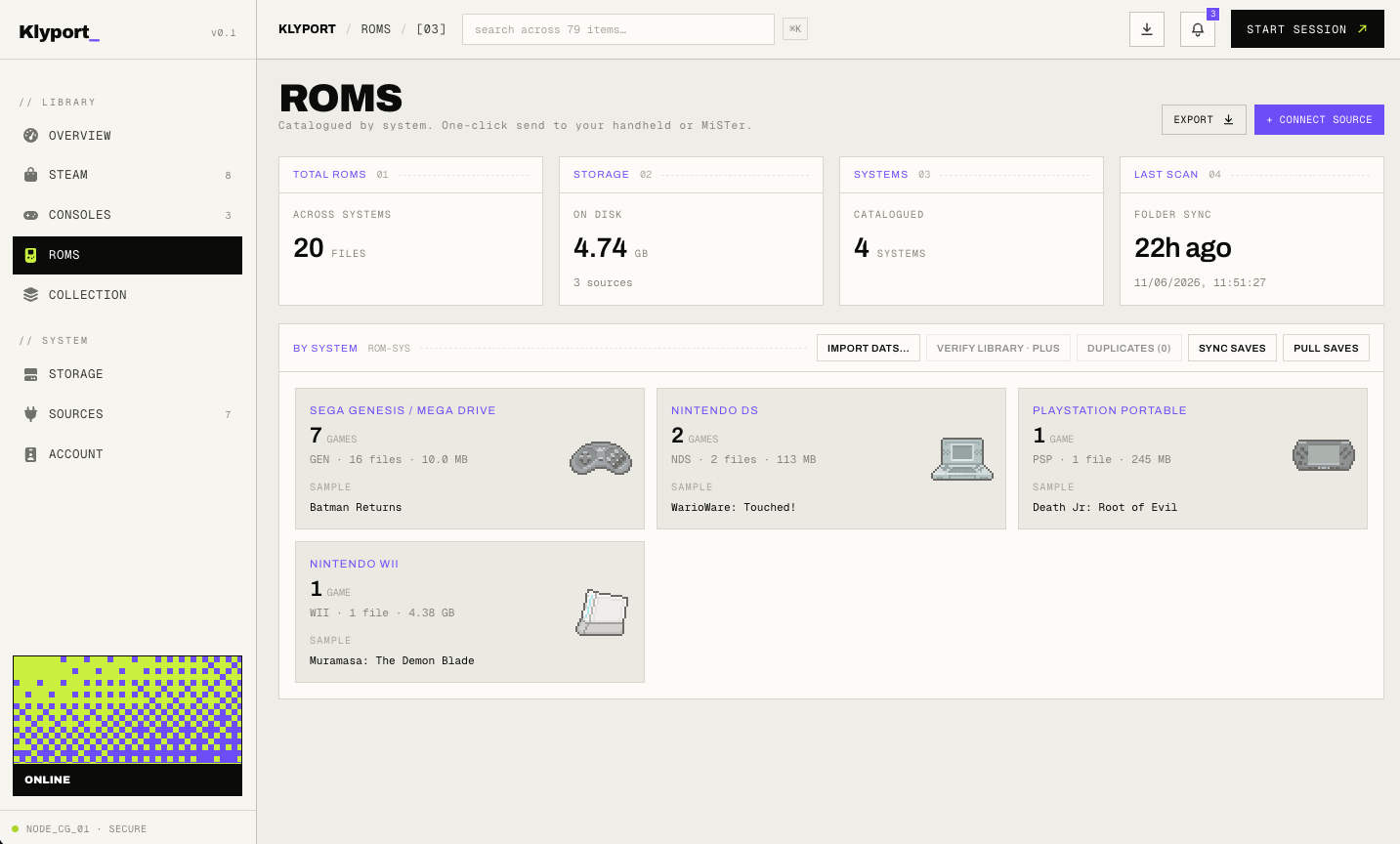Viewport: 1400px width, 844px height.
Task: Click the Account badge icon in sidebar
Action: point(30,454)
